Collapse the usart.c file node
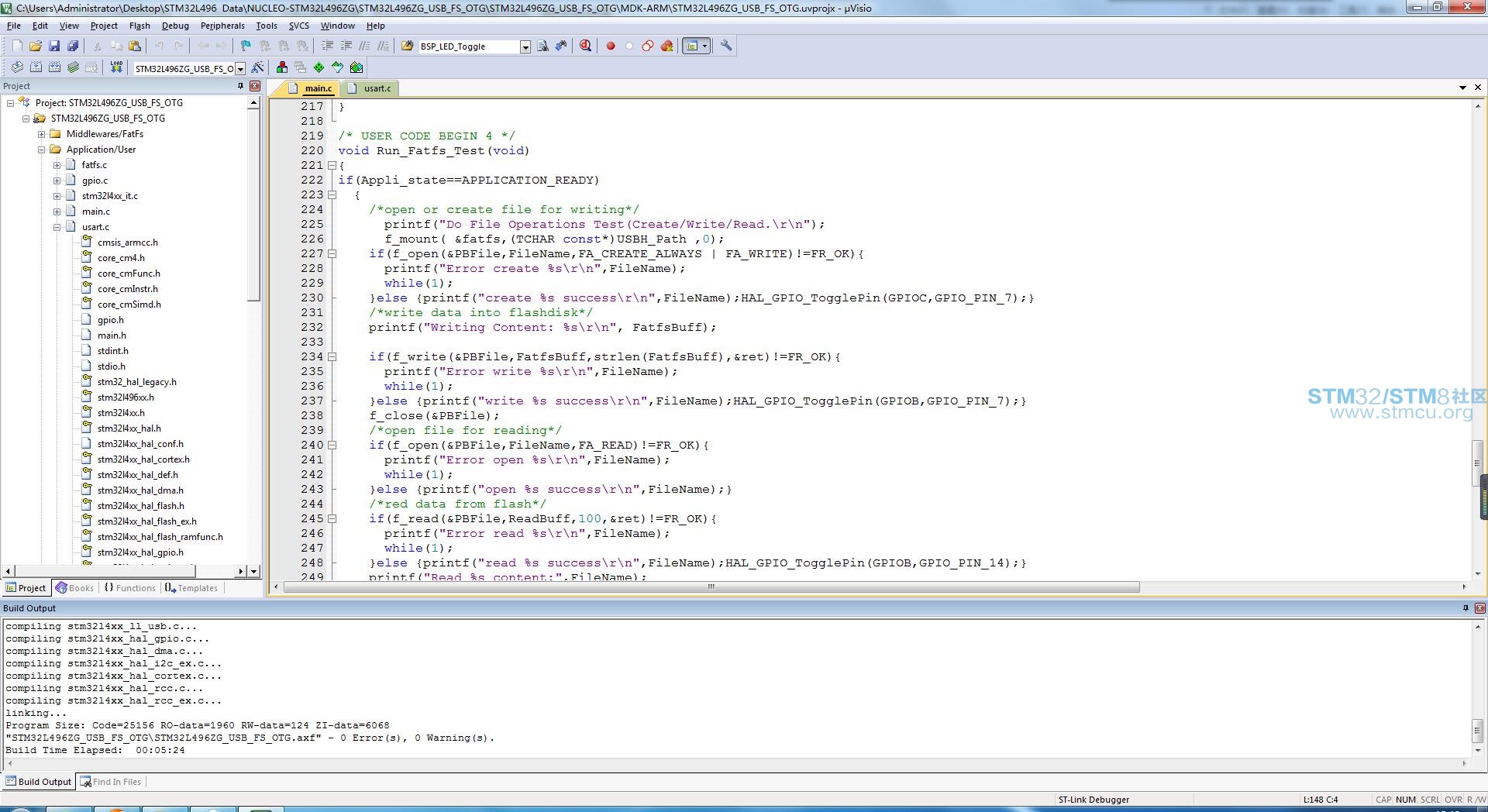Screen dimensions: 1488x812 pyautogui.click(x=57, y=227)
